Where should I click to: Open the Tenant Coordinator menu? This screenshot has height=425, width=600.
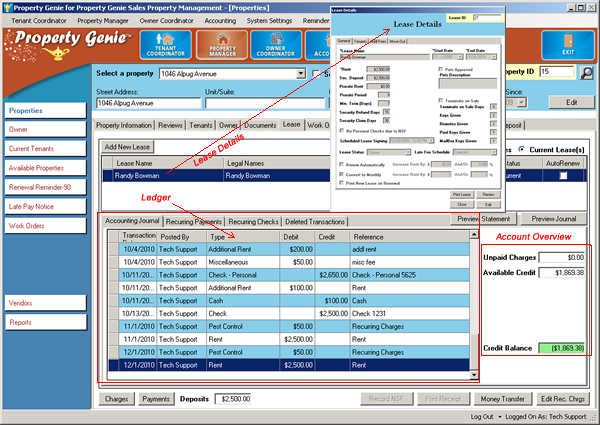tap(39, 21)
